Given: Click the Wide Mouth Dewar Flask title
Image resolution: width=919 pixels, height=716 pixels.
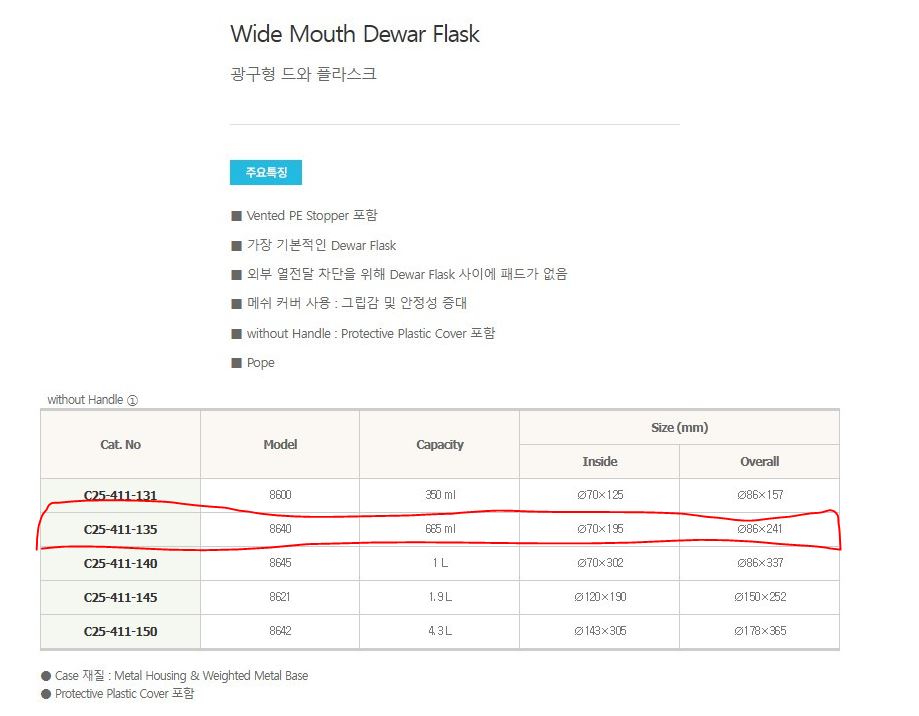Looking at the screenshot, I should coord(355,34).
